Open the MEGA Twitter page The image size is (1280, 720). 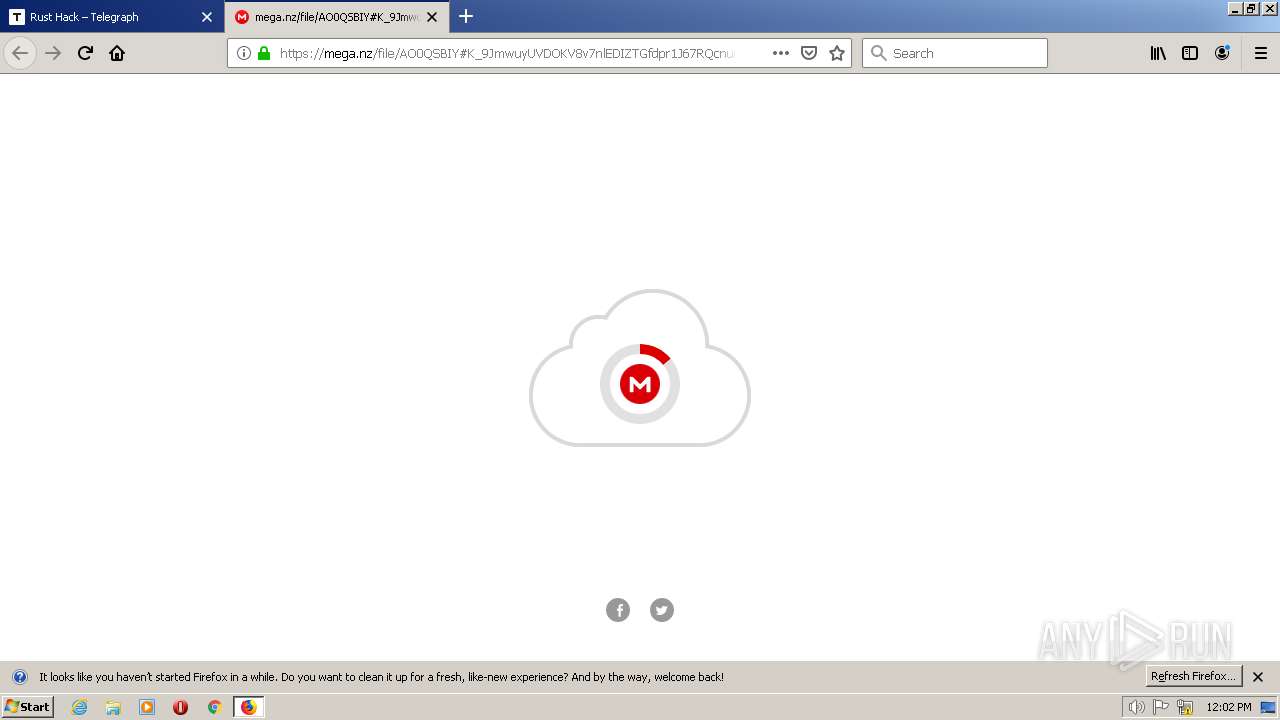[x=662, y=610]
